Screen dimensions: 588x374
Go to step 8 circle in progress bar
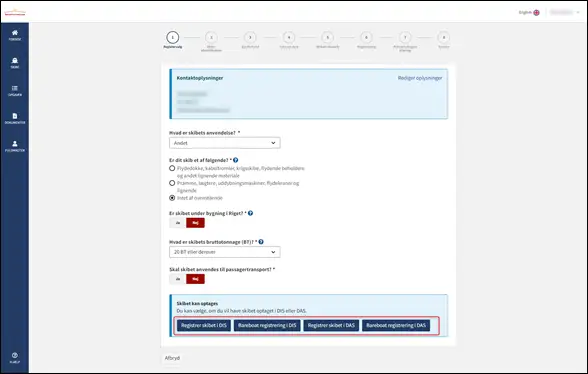pos(444,38)
